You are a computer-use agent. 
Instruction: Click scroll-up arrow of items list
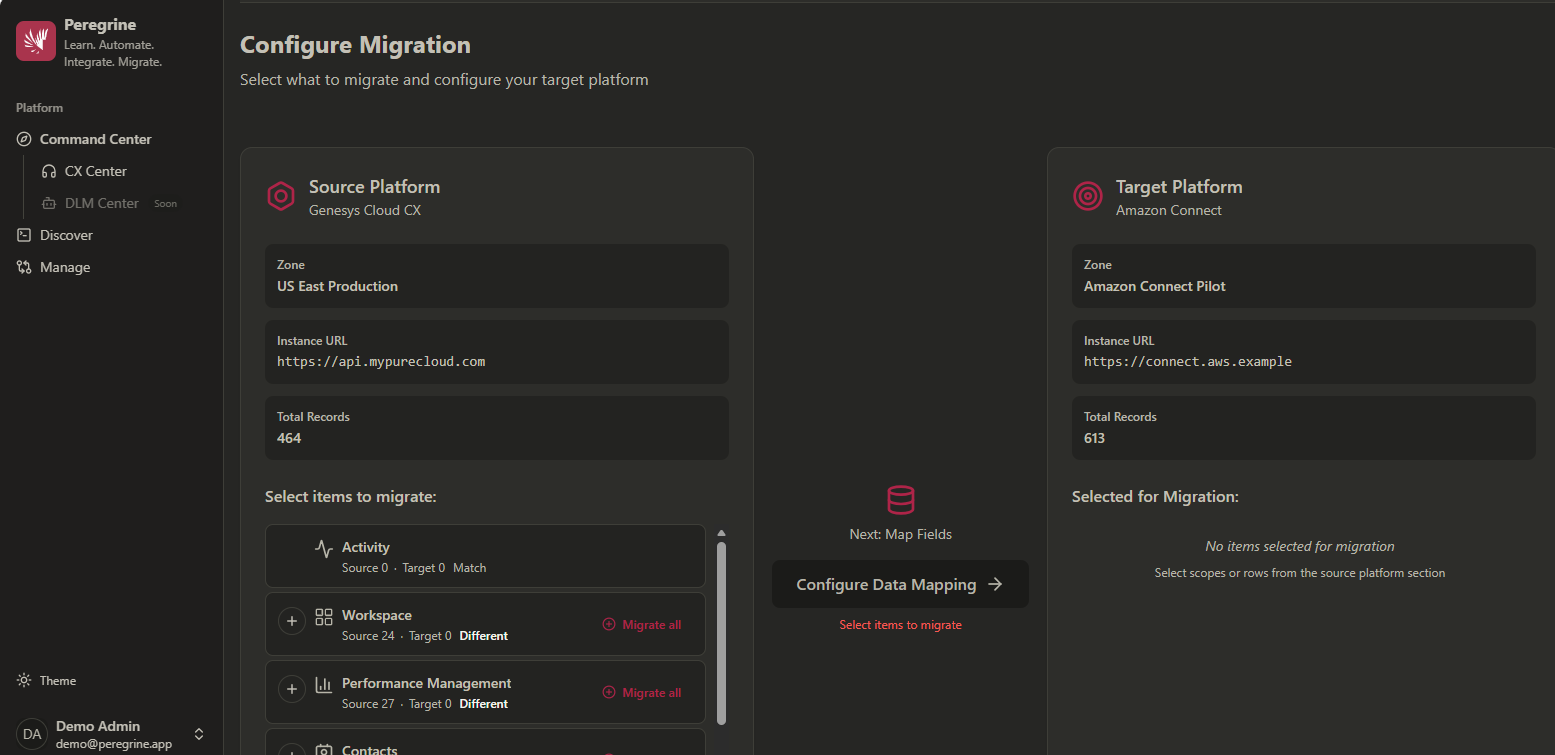721,533
